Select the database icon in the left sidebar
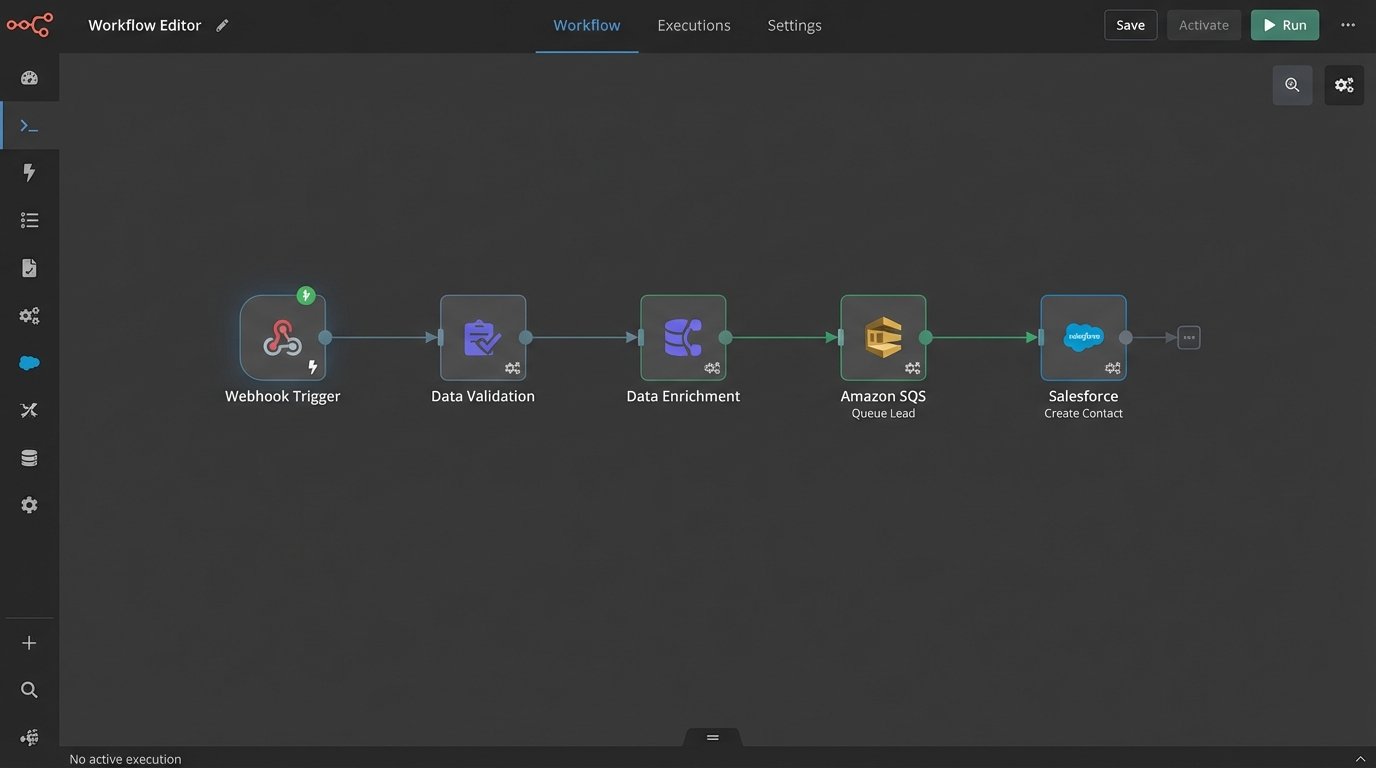Image resolution: width=1376 pixels, height=768 pixels. click(26, 456)
